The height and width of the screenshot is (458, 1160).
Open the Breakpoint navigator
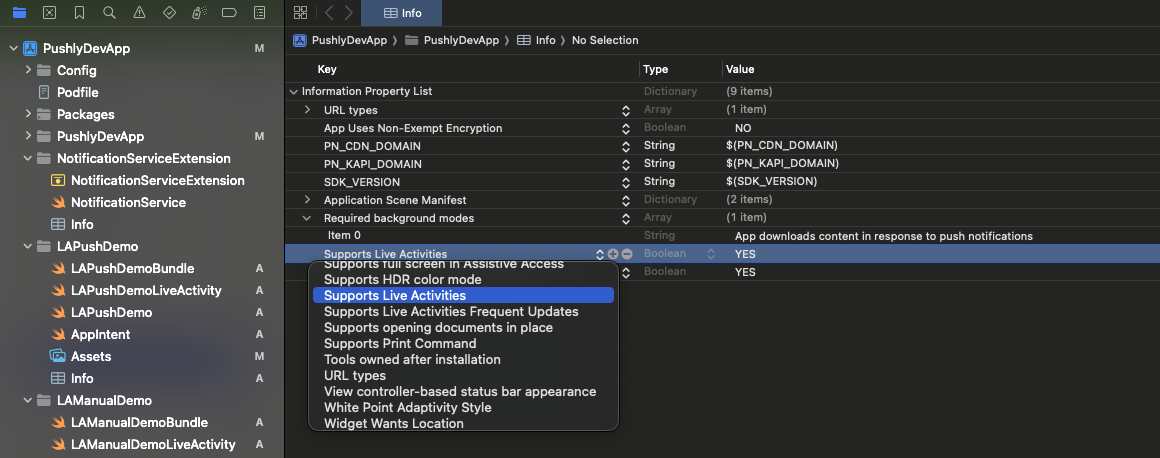tap(229, 13)
